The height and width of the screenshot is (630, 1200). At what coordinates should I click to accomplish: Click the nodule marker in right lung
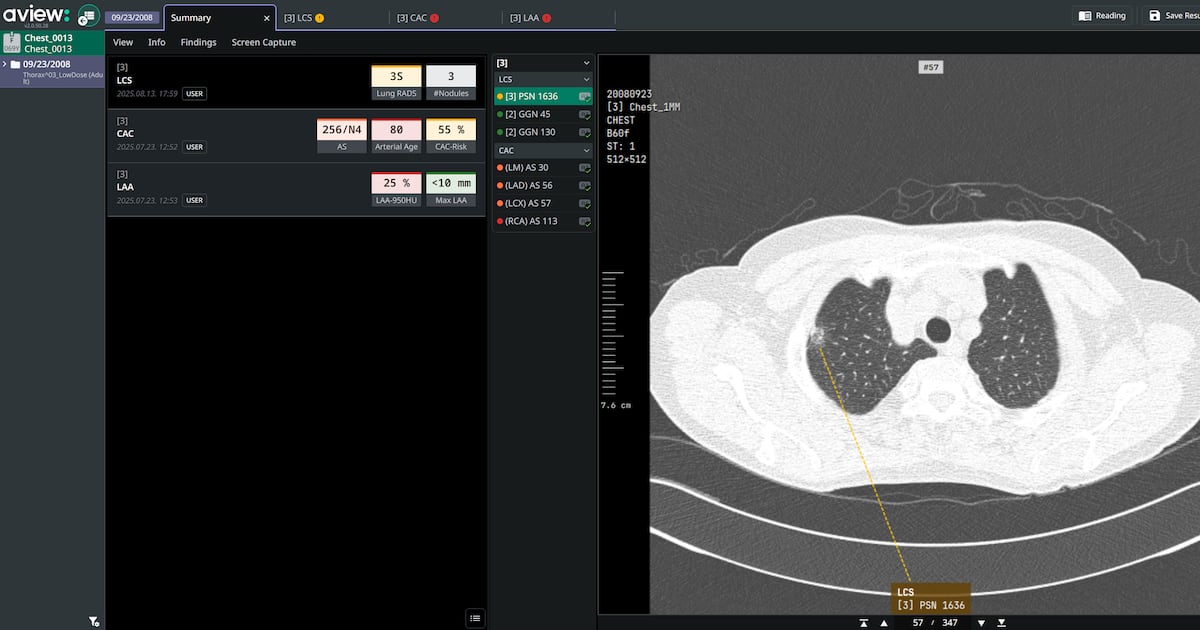(819, 338)
